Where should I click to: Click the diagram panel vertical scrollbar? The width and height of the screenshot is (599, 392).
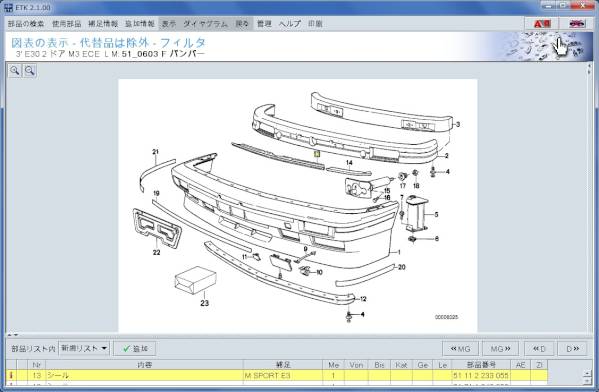pos(590,198)
